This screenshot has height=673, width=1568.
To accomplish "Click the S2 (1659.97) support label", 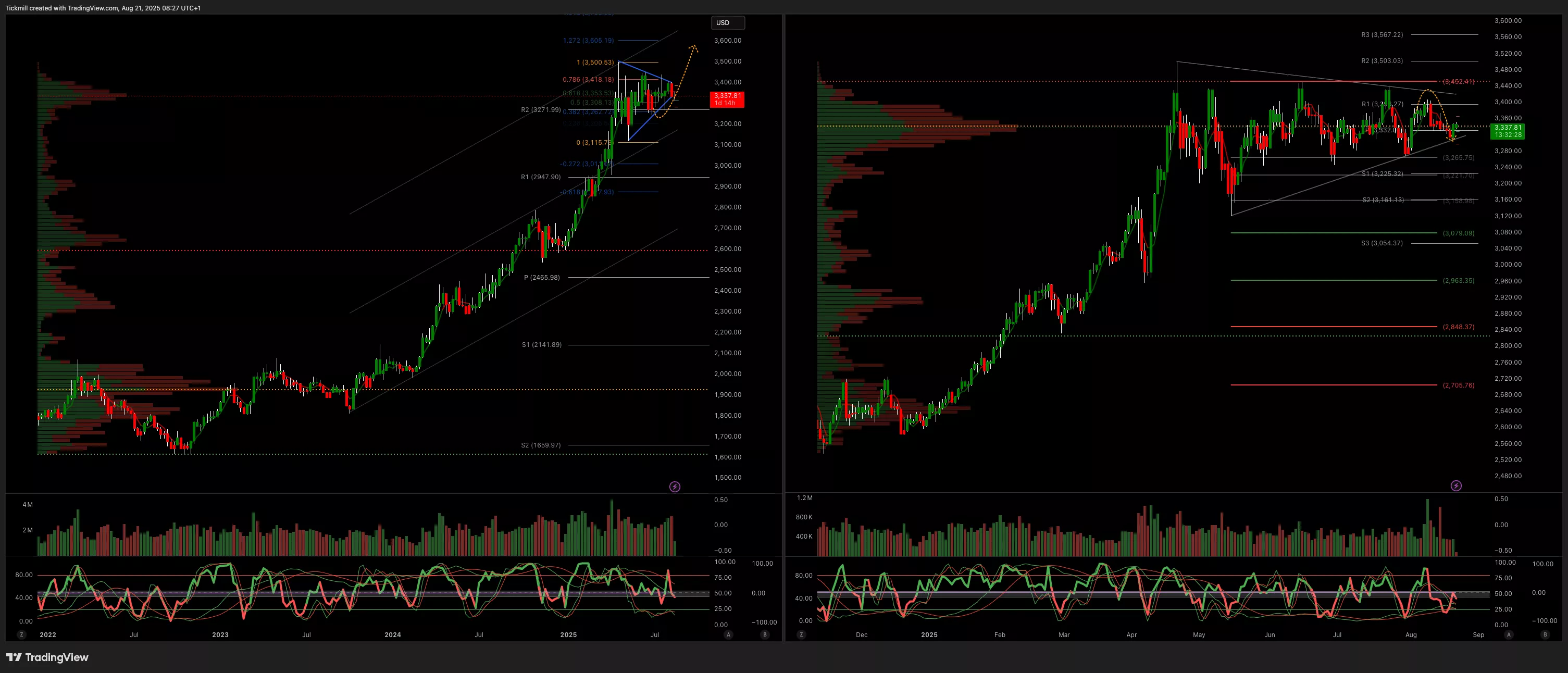I will click(541, 445).
